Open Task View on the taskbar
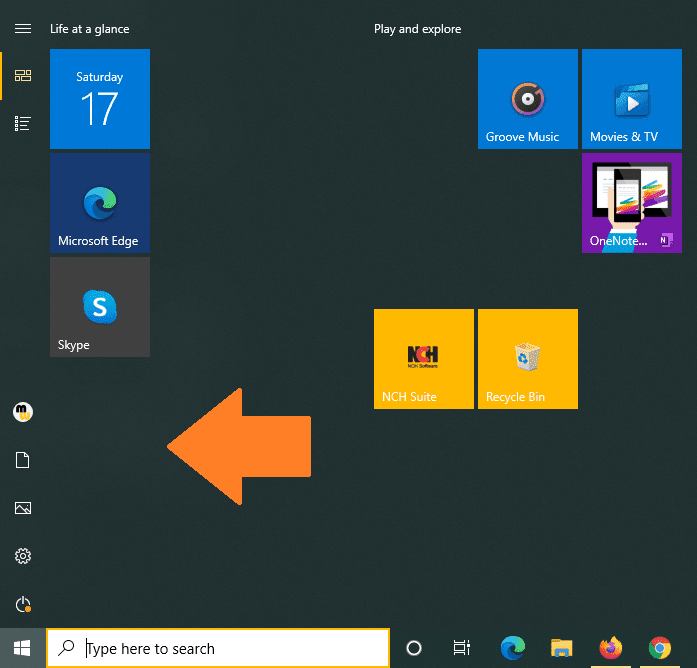Image resolution: width=697 pixels, height=668 pixels. point(462,648)
